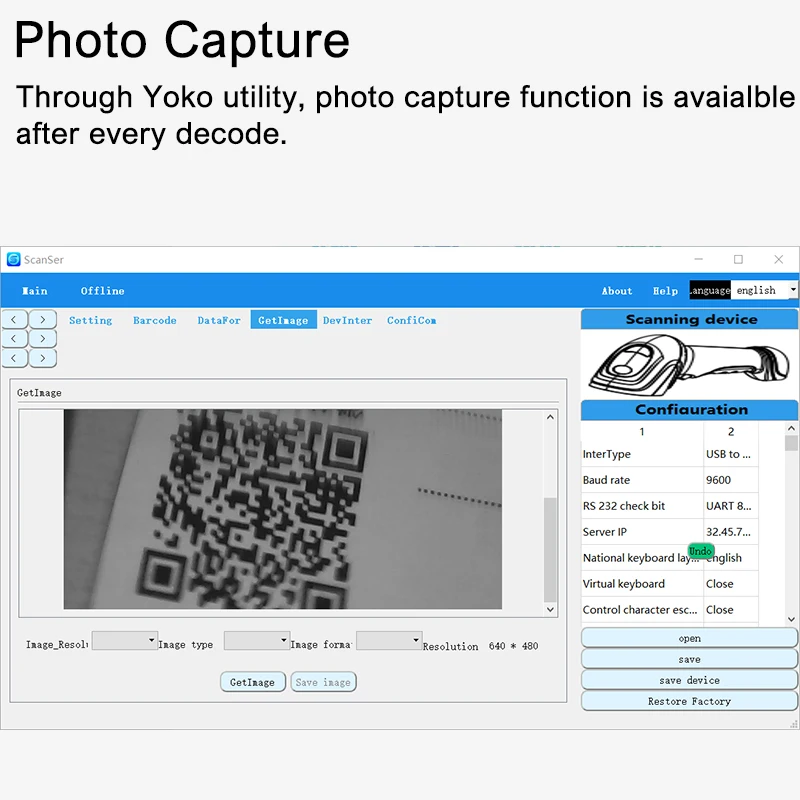This screenshot has height=800, width=800.
Task: Minimize the ScanSer window
Action: pyautogui.click(x=698, y=259)
